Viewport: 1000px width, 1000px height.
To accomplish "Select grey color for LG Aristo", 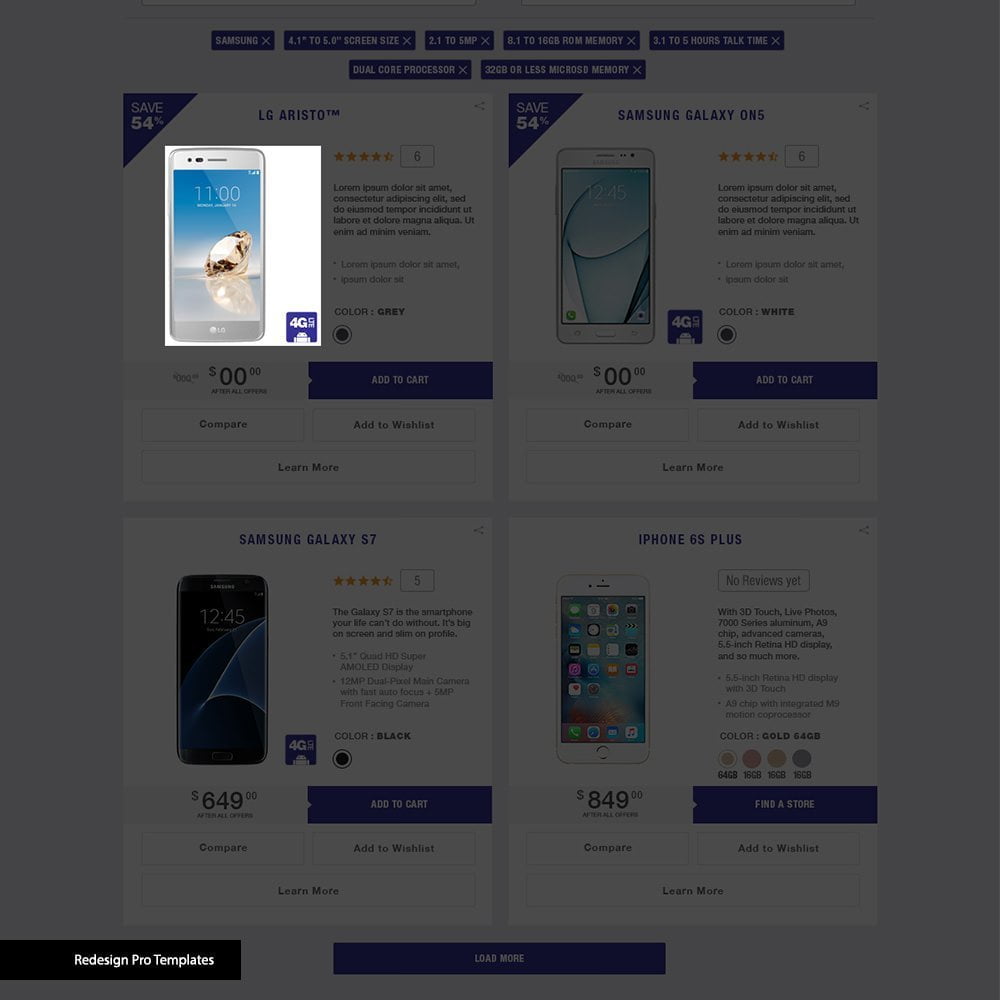I will [x=342, y=334].
